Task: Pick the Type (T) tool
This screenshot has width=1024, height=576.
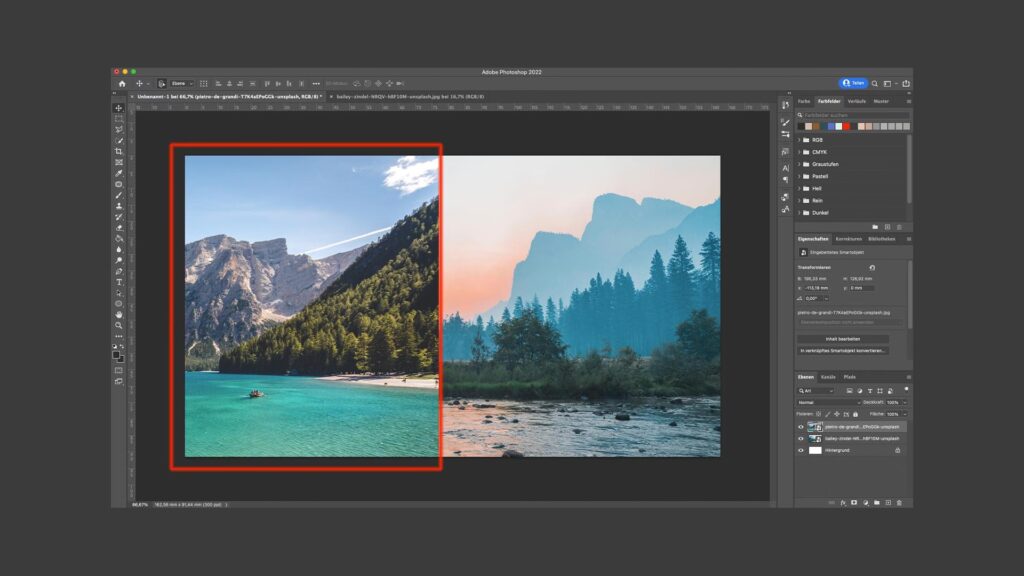Action: [x=119, y=282]
